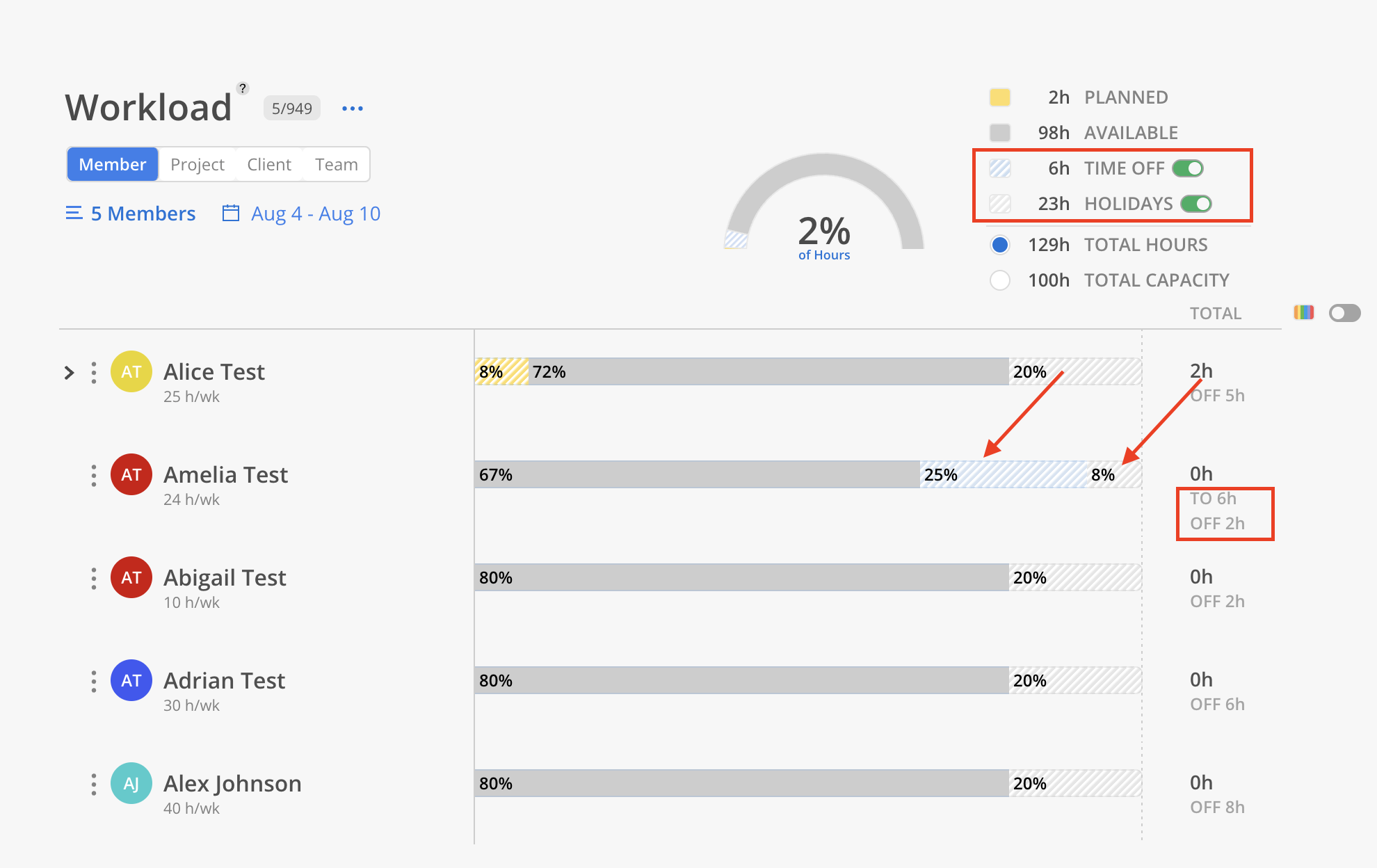Open Alice Test row options dots
The width and height of the screenshot is (1377, 868).
tap(94, 373)
